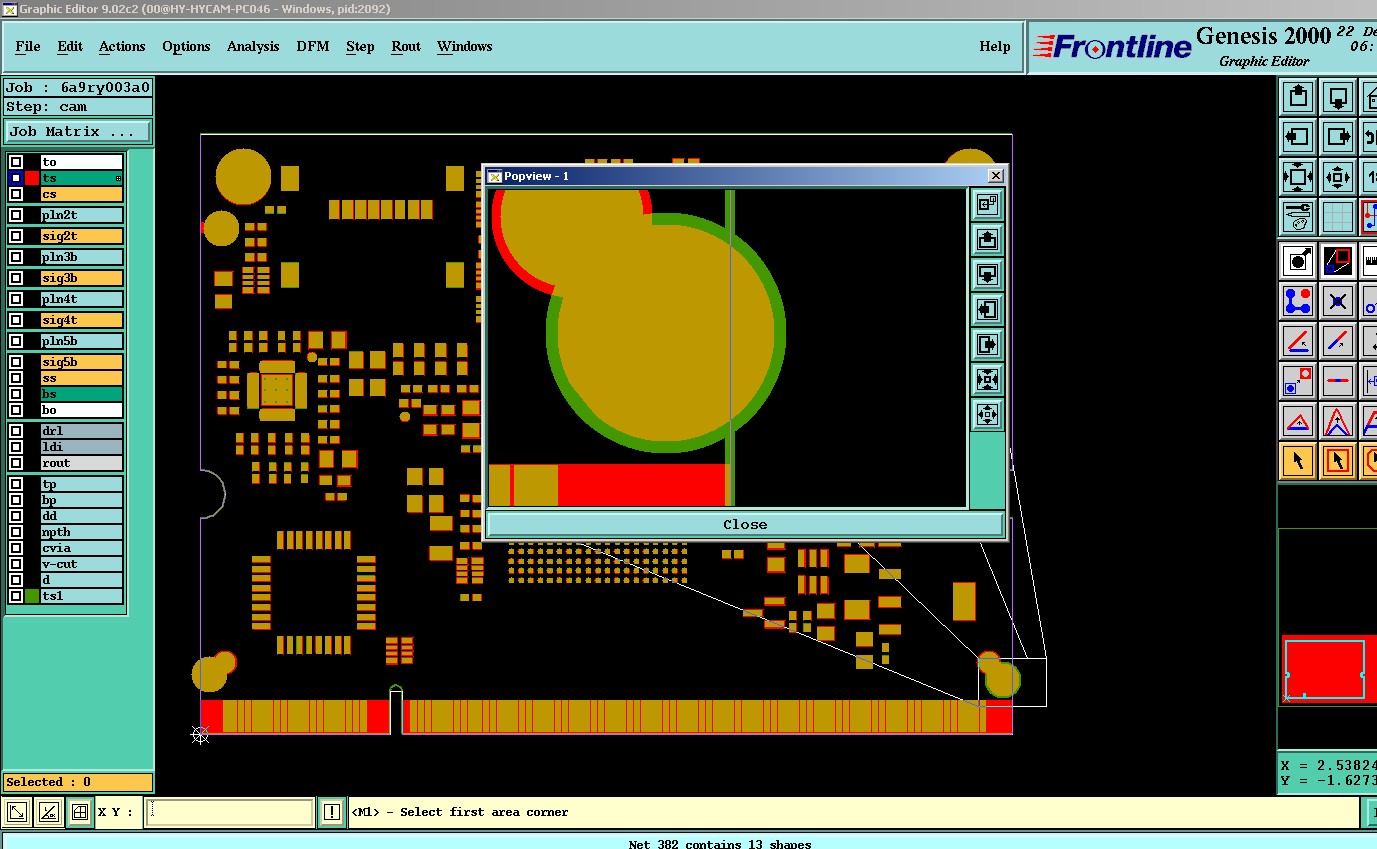The width and height of the screenshot is (1377, 849).
Task: Toggle the checkbox for layer drl
Action: pos(16,431)
